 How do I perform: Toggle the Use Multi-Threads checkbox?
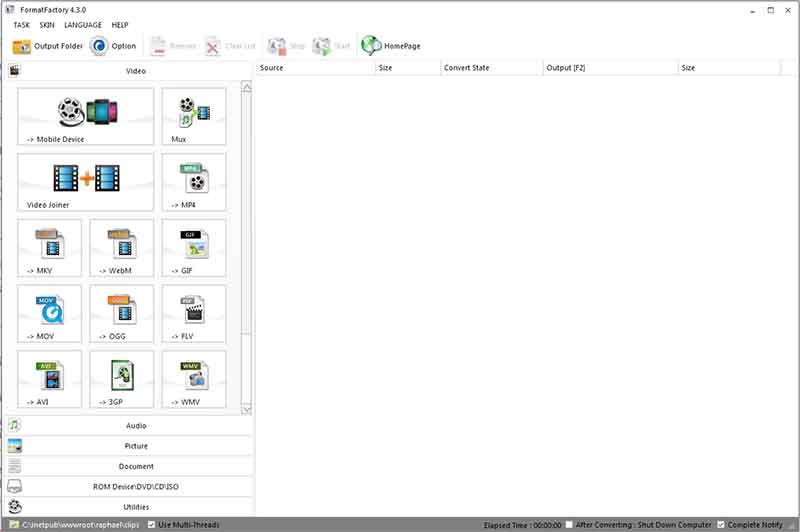coord(152,524)
